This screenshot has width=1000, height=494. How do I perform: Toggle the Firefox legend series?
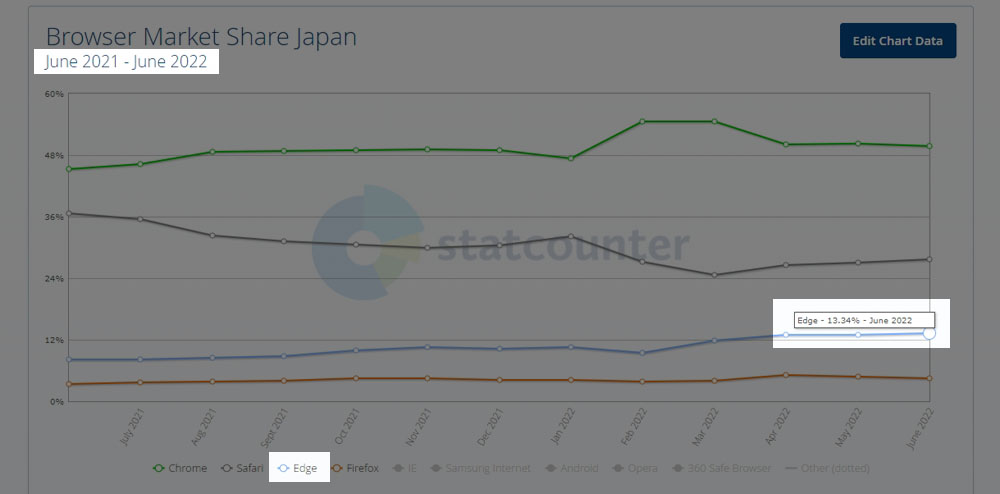355,469
